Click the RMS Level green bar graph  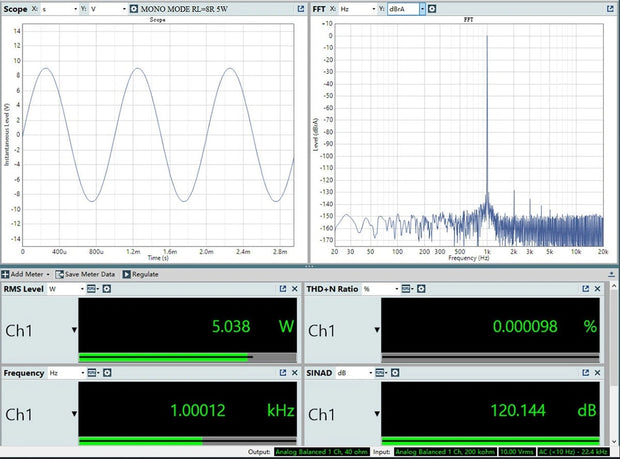coord(165,356)
